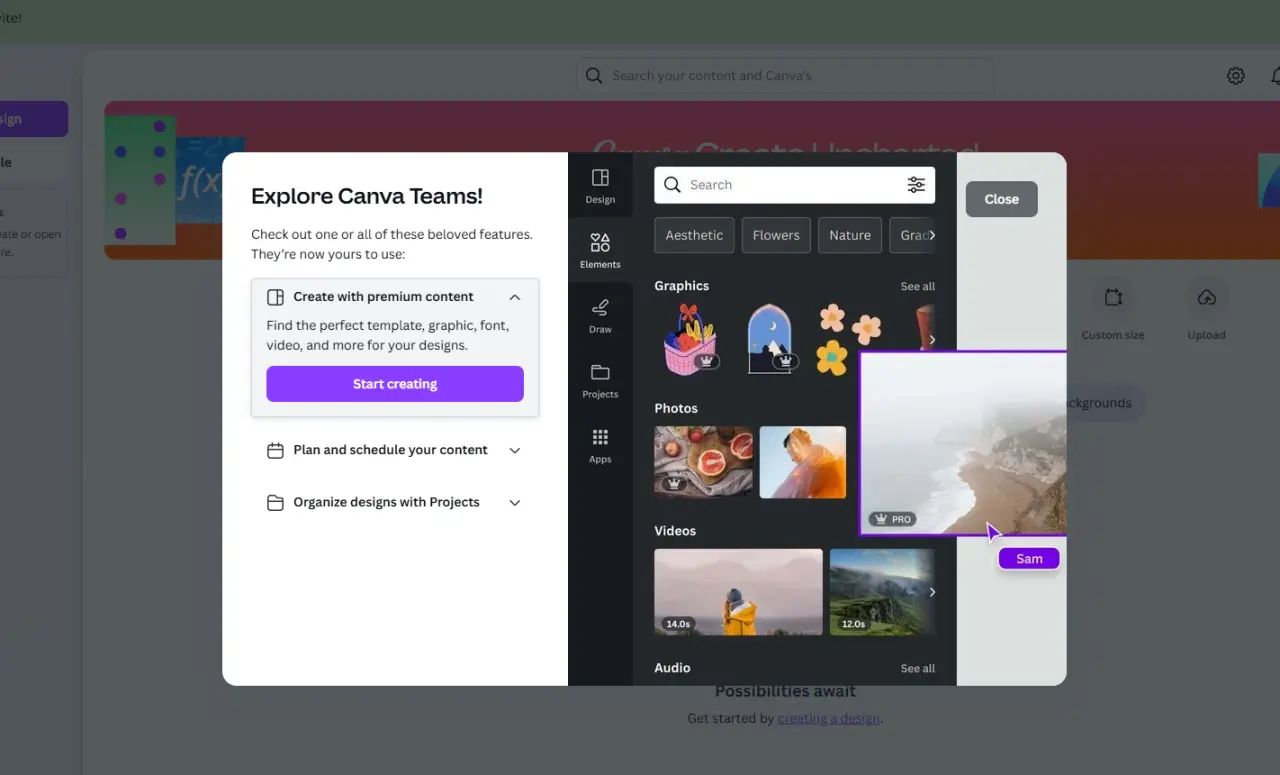Open the filter options in the elements search
Image resolution: width=1280 pixels, height=775 pixels.
pyautogui.click(x=916, y=185)
